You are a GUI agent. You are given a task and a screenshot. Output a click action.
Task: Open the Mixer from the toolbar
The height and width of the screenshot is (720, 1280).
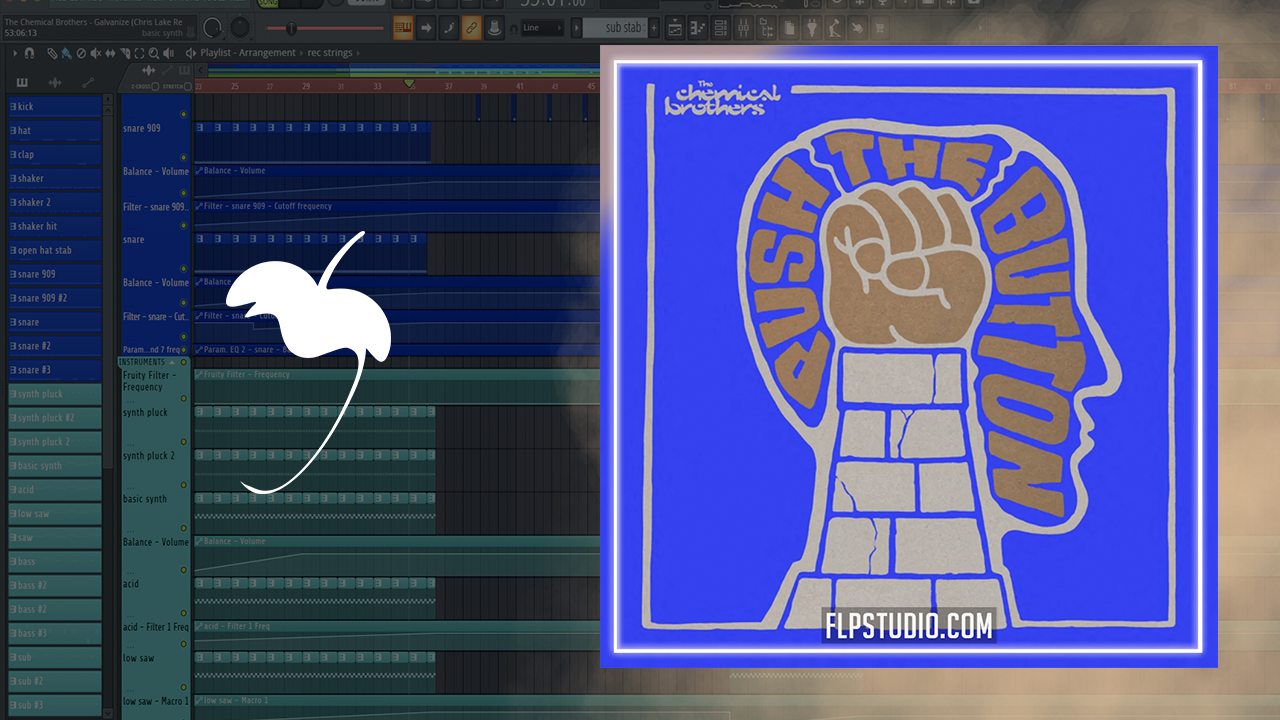click(x=744, y=28)
